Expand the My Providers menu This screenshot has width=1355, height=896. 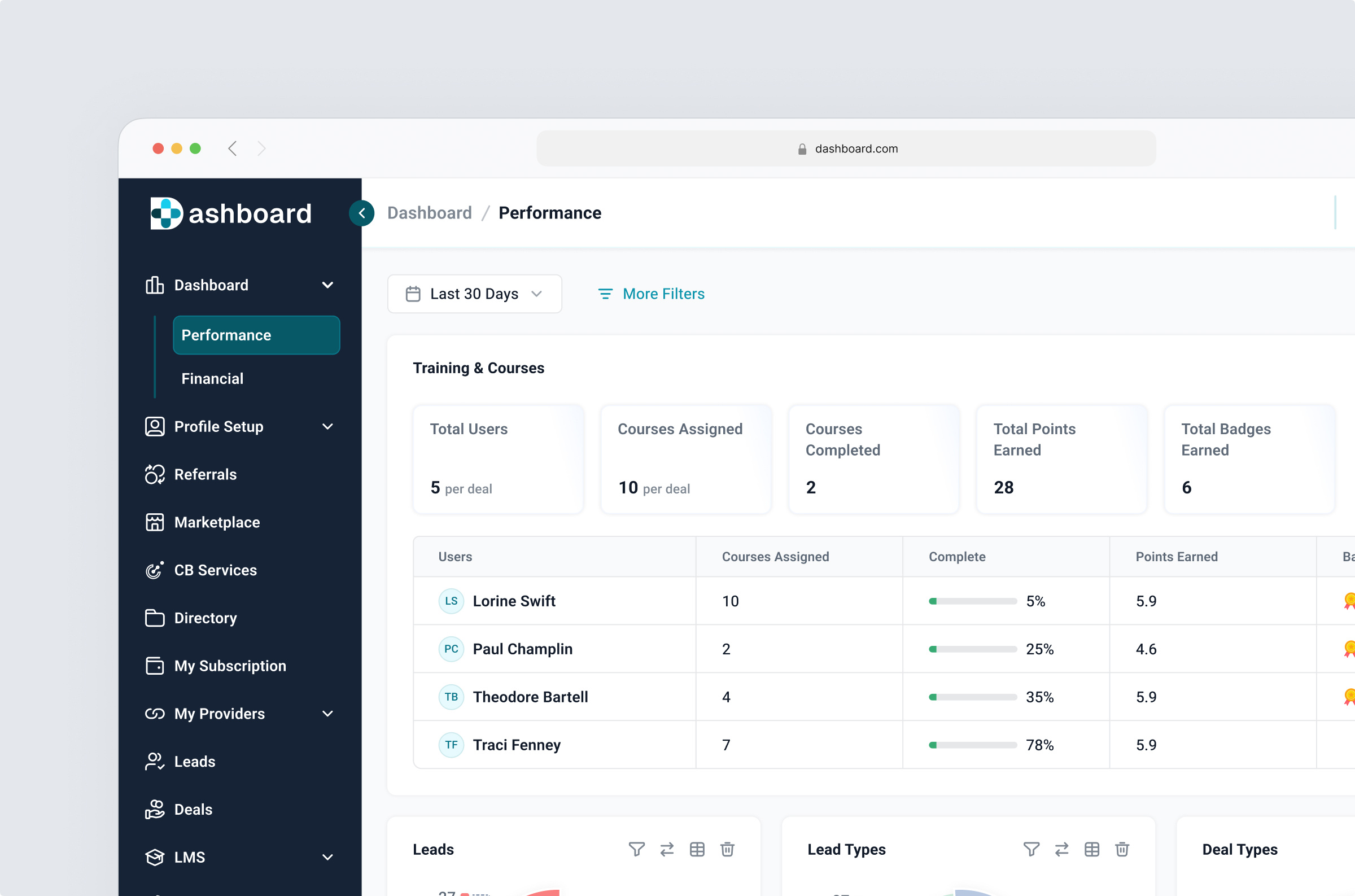tap(328, 714)
